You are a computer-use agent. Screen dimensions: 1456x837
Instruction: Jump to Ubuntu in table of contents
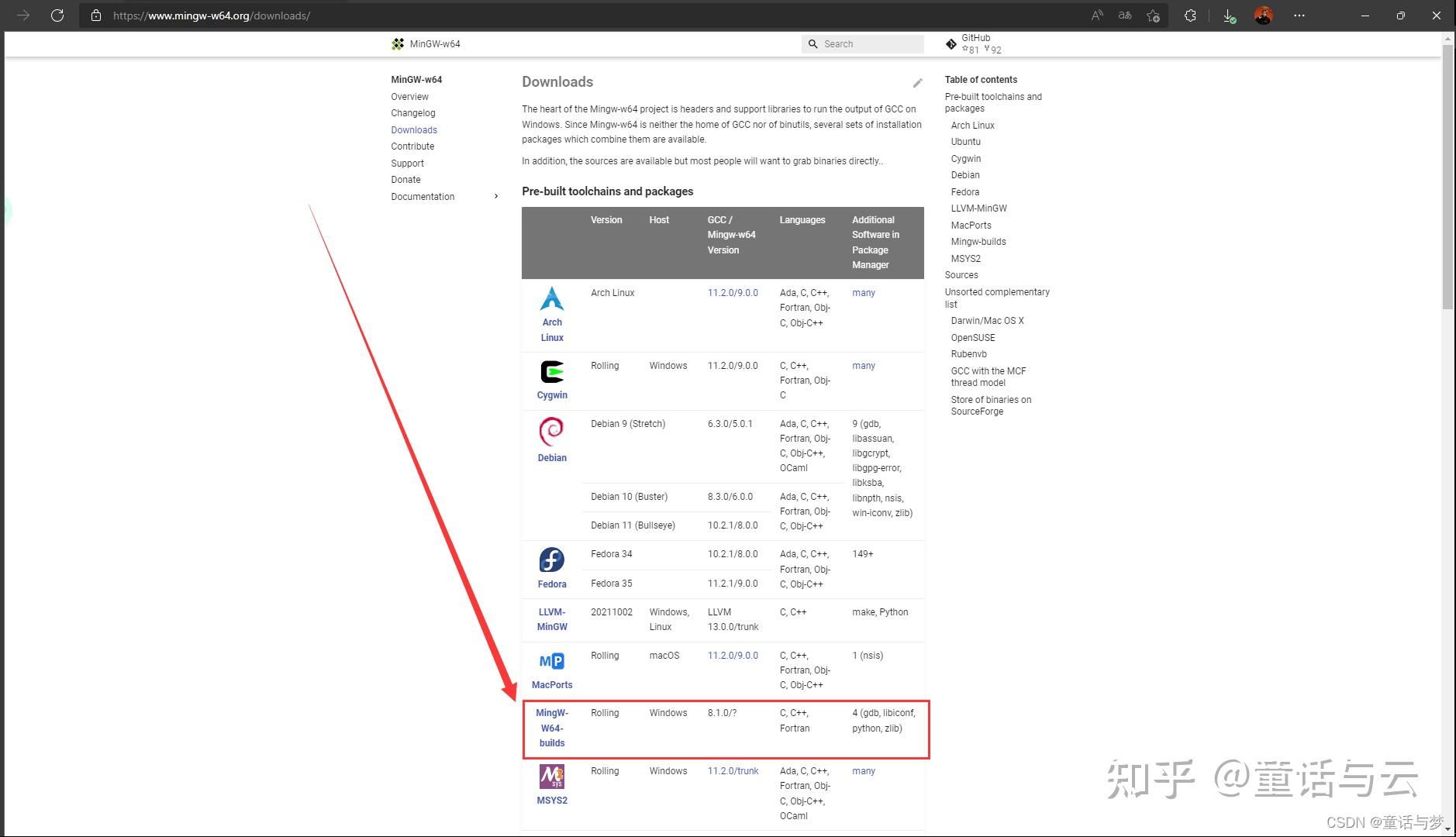[x=966, y=142]
